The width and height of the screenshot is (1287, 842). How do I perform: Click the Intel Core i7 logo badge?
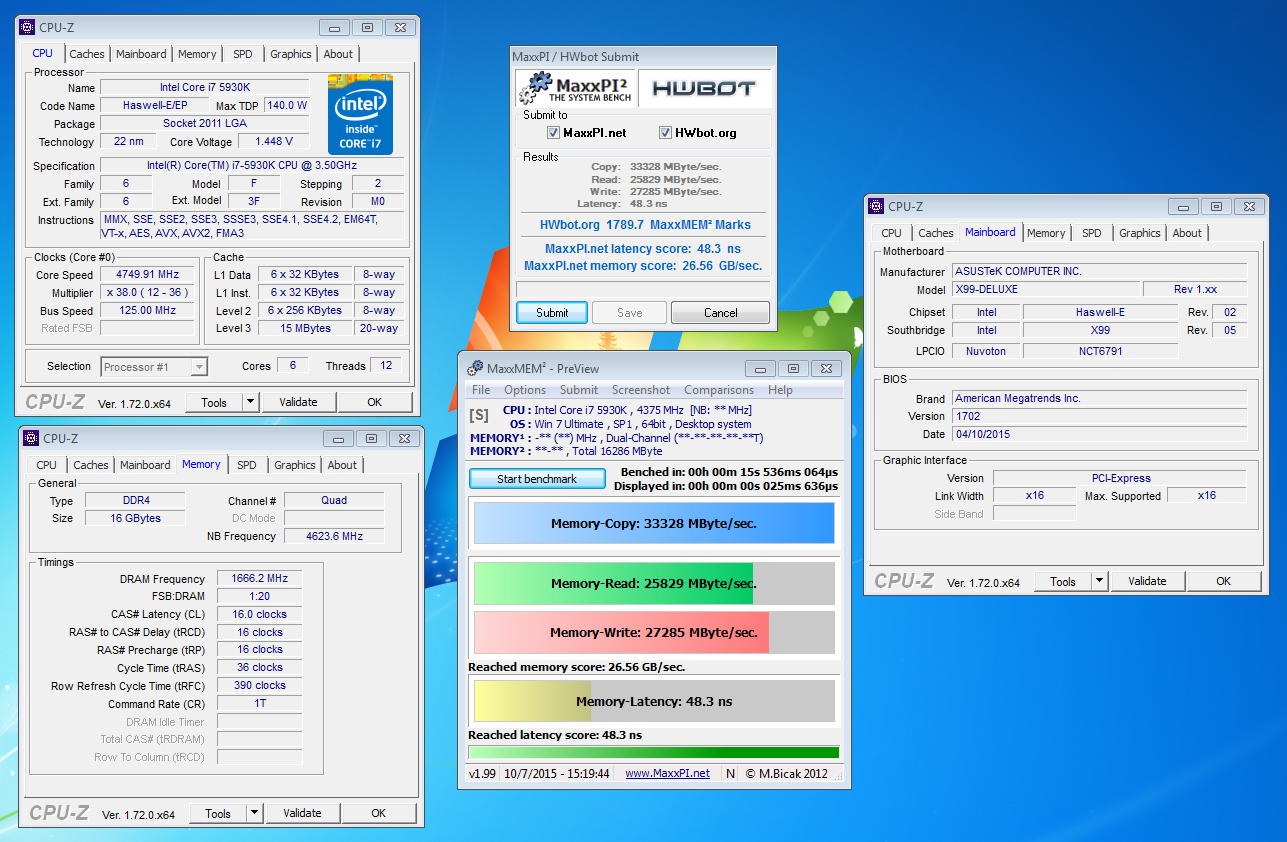(360, 114)
